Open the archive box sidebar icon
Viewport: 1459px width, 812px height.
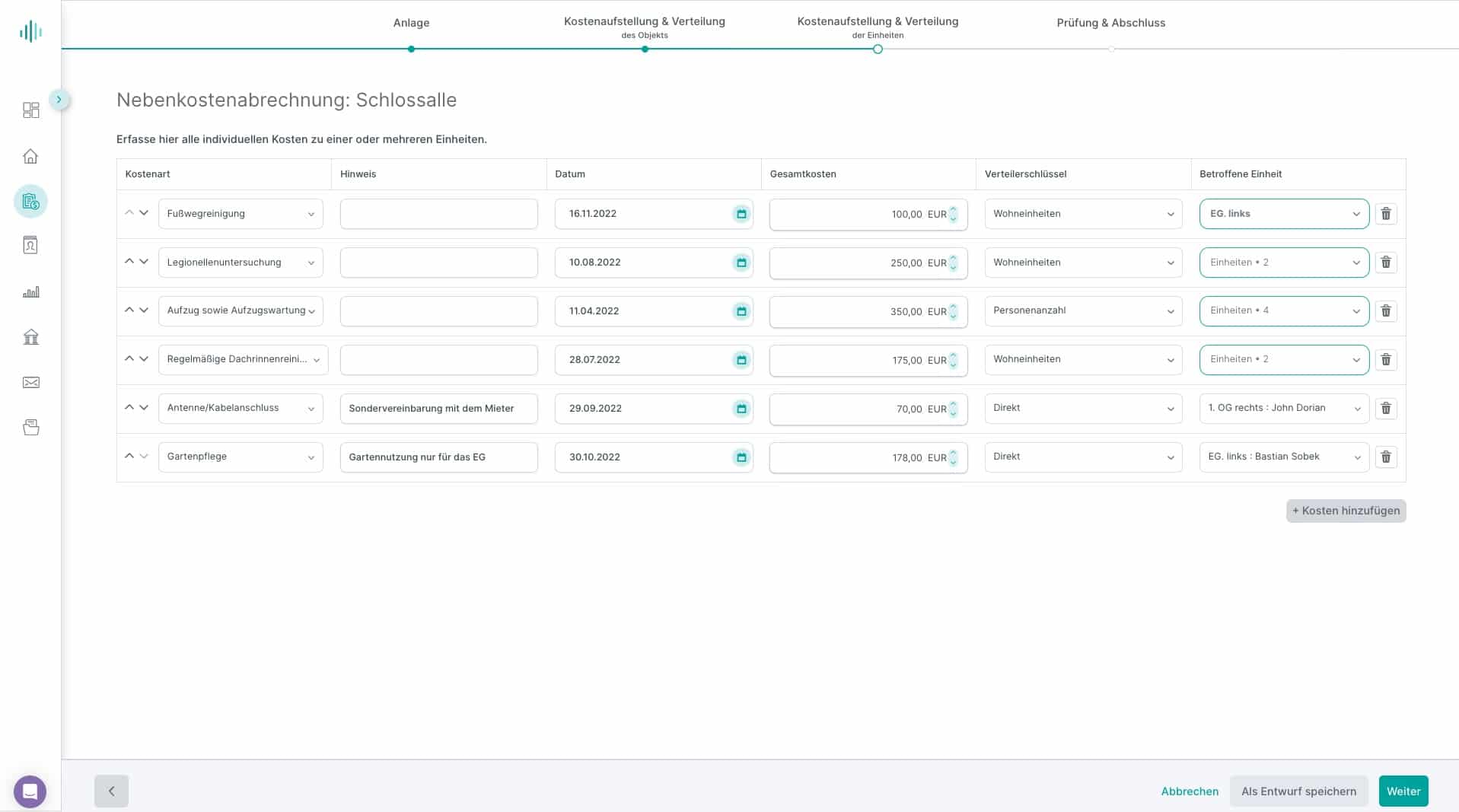click(30, 428)
